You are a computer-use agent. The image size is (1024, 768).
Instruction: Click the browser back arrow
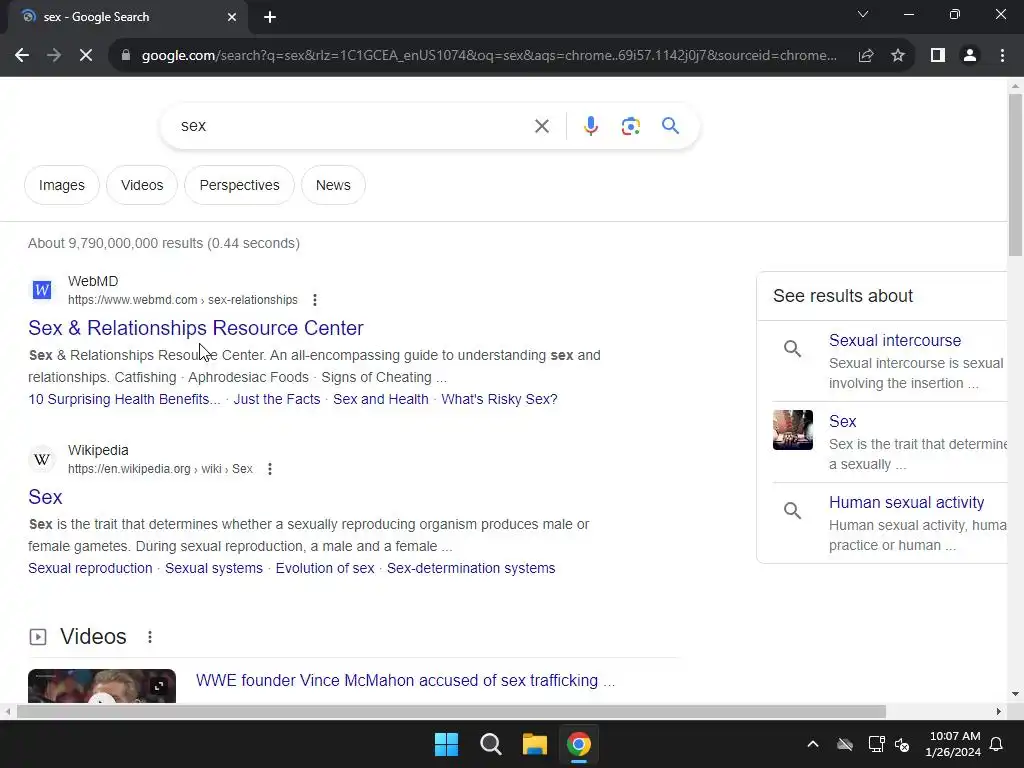22,56
